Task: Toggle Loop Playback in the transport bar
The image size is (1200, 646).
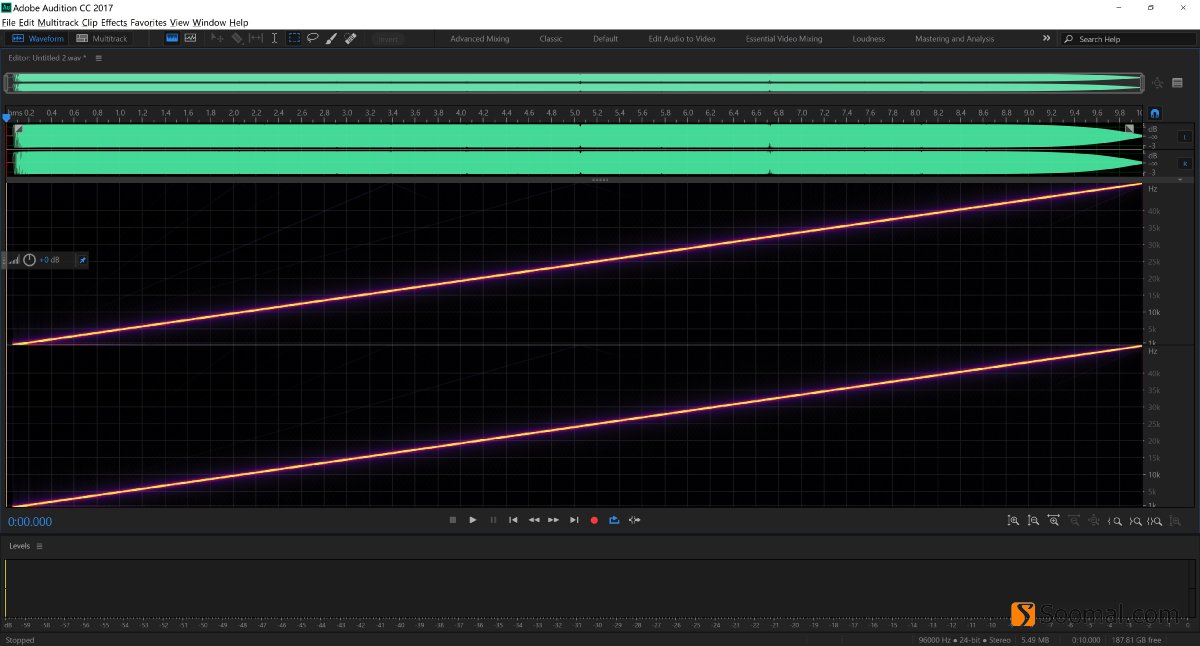Action: pyautogui.click(x=614, y=520)
